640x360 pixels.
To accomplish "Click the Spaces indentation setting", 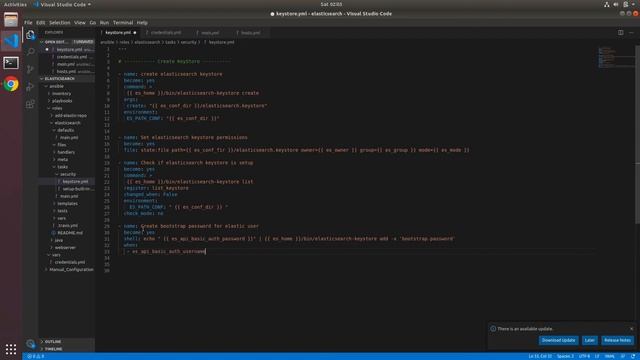I will point(565,356).
